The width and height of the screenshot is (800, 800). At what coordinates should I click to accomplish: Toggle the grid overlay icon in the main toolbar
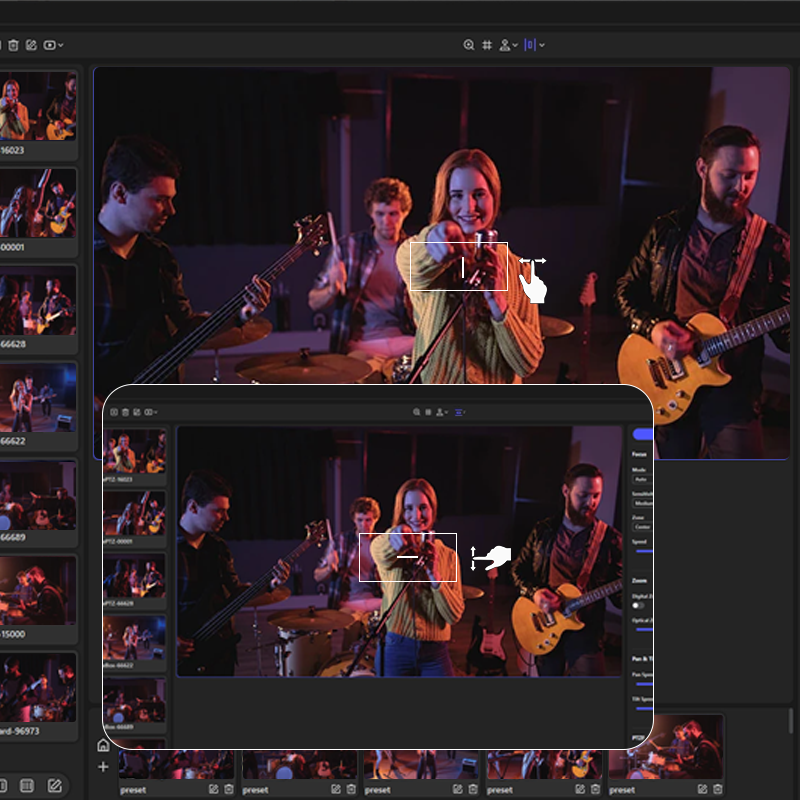[487, 45]
